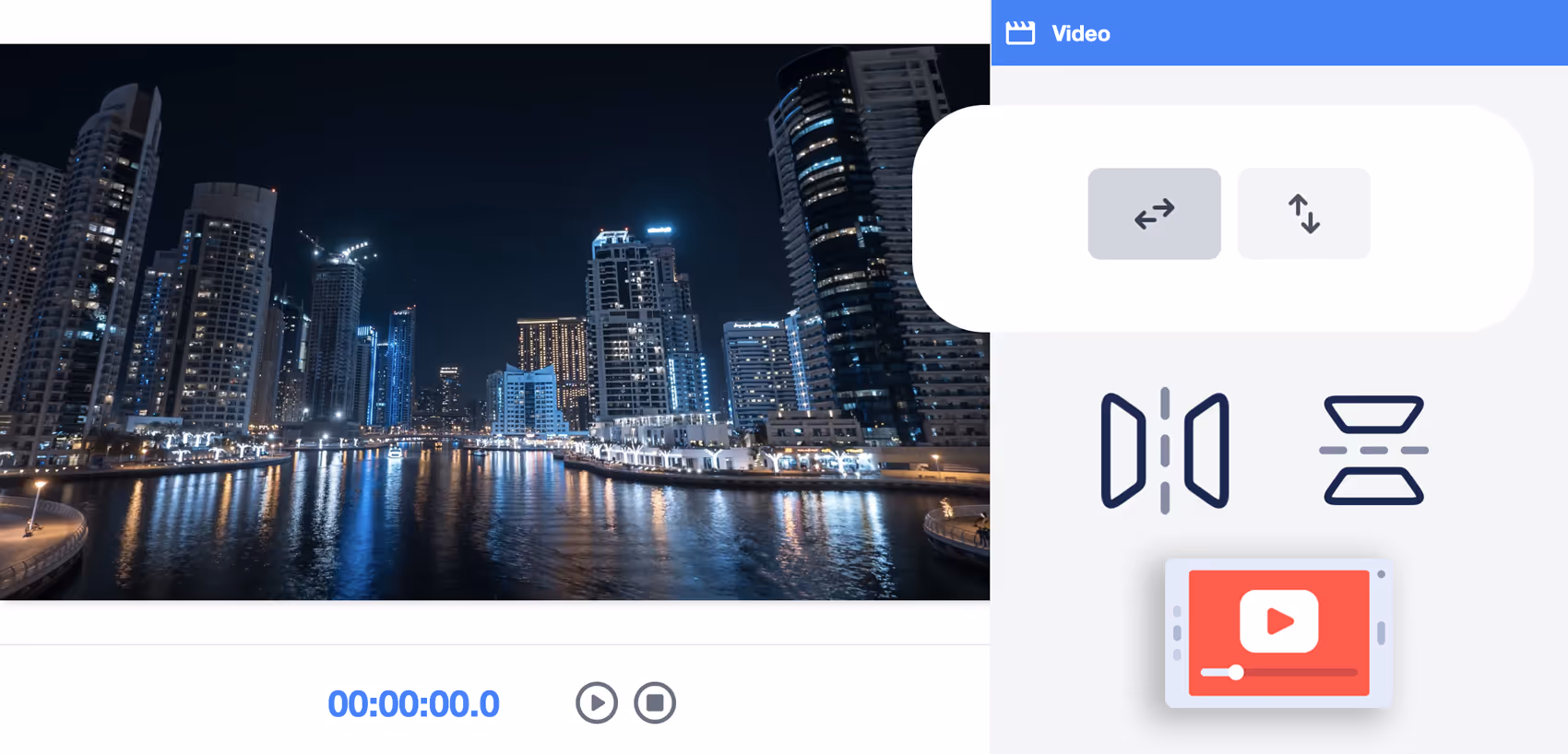This screenshot has height=754, width=1568.
Task: Click the slider knob on the red thumbnail
Action: tap(1236, 673)
